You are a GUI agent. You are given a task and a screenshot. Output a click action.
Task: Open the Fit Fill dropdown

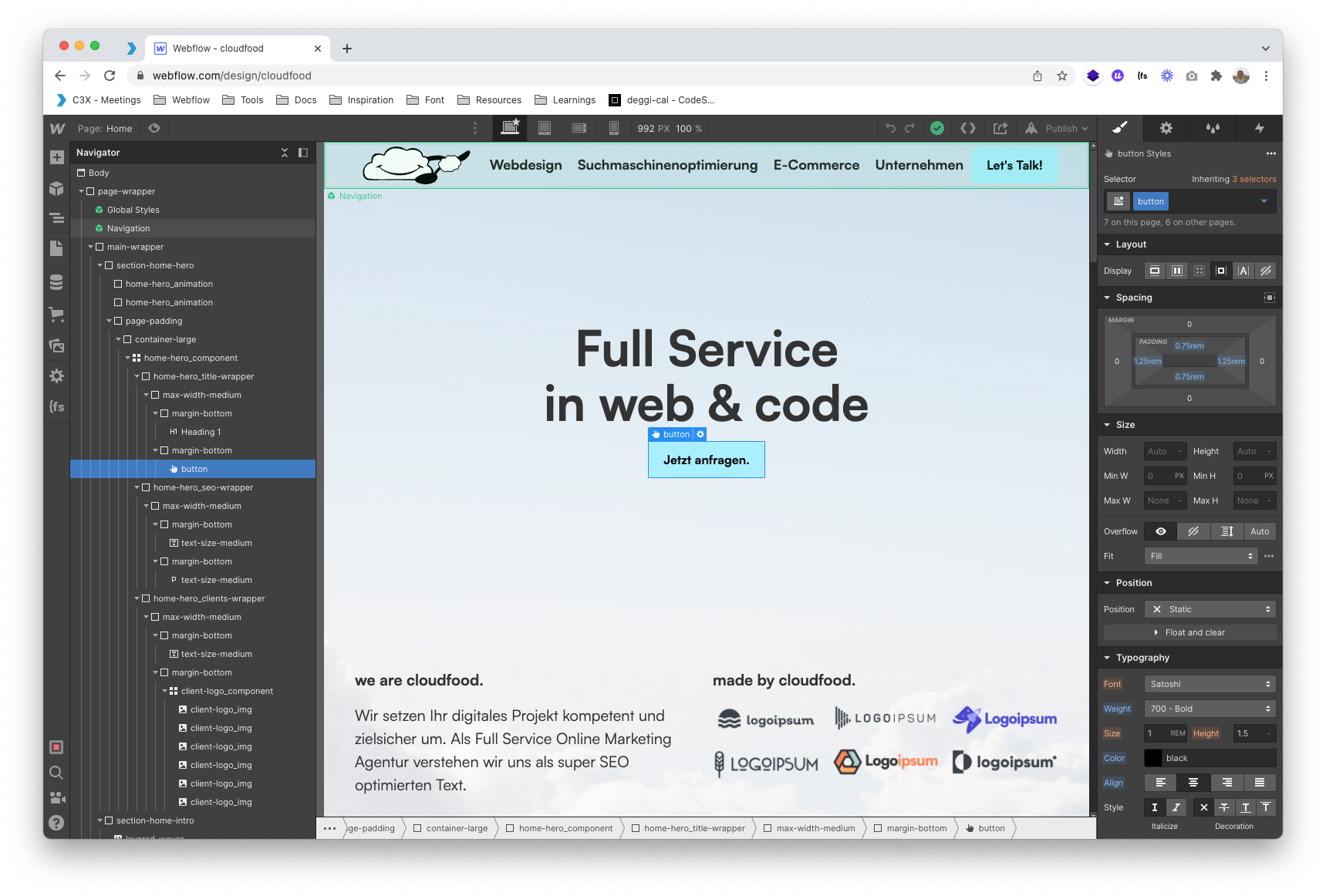(1201, 556)
